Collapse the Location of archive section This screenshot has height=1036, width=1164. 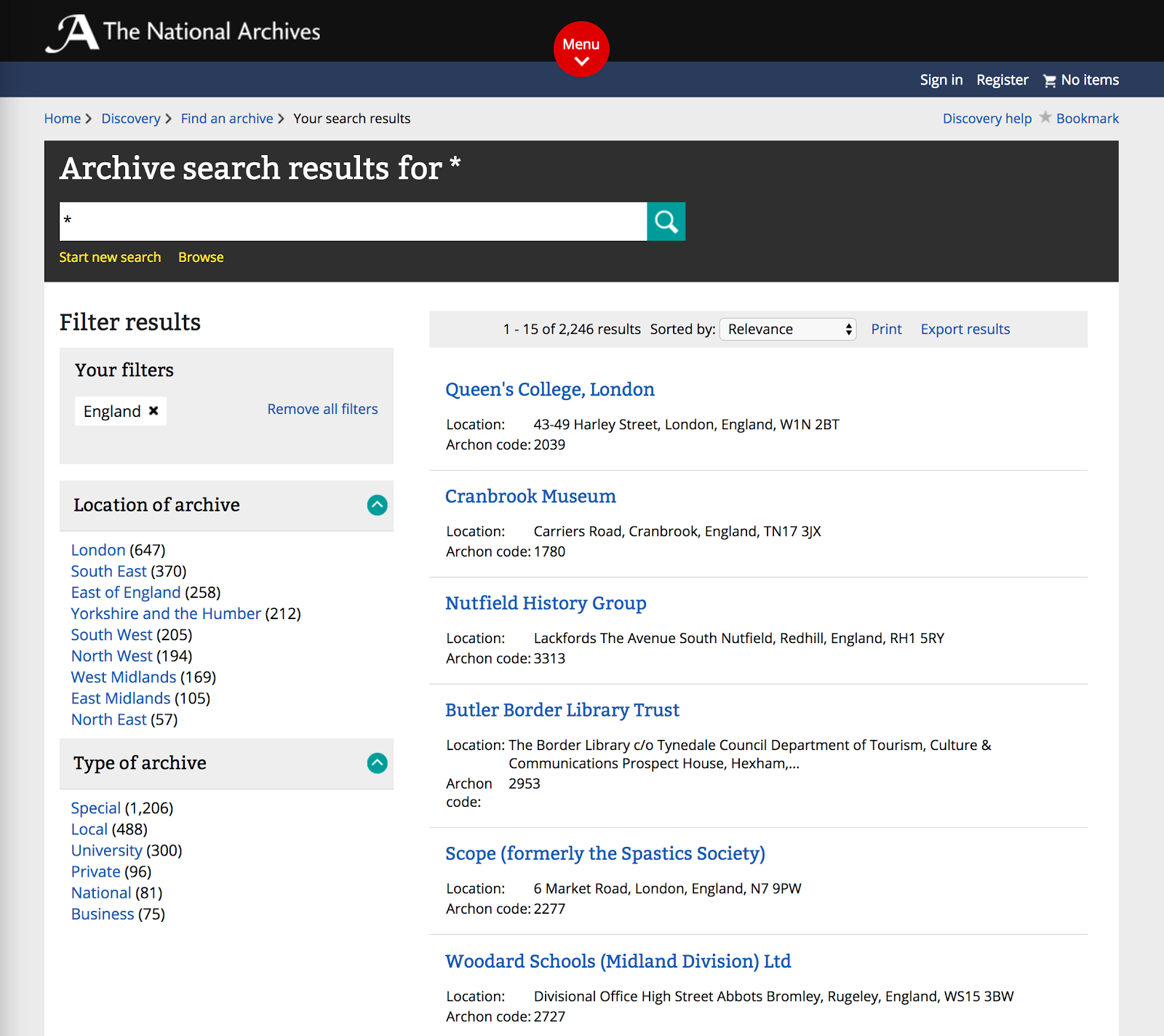click(377, 506)
